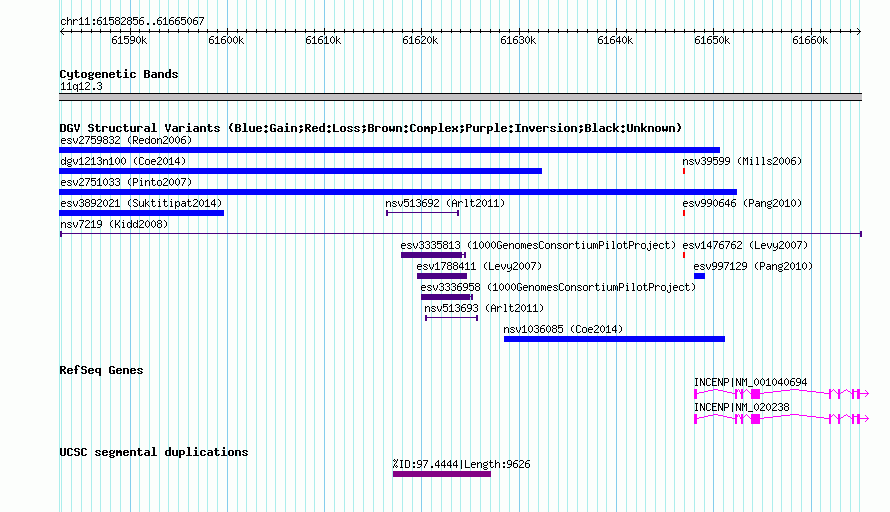Click the 11q12.3 band label
Viewport: 890px width, 512px height.
click(x=81, y=86)
